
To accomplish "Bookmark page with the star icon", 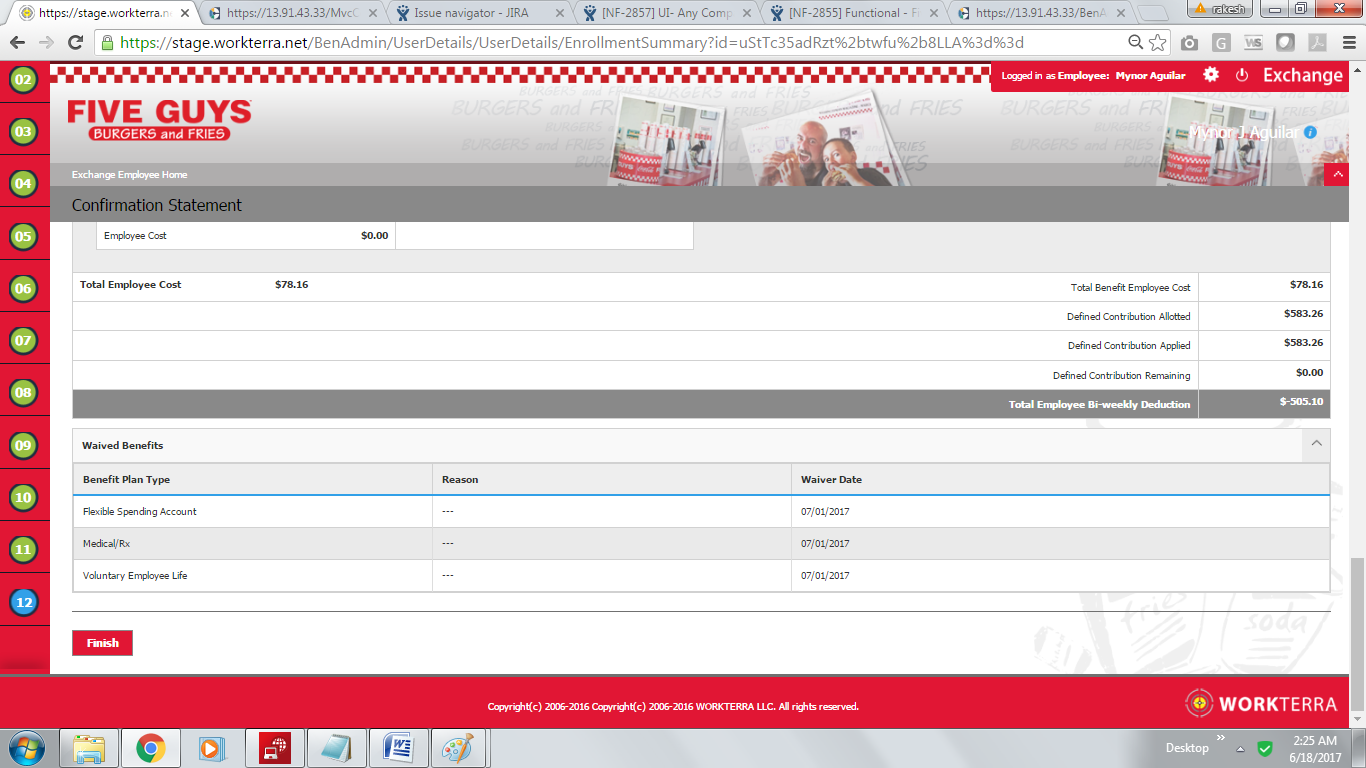I will (1157, 43).
